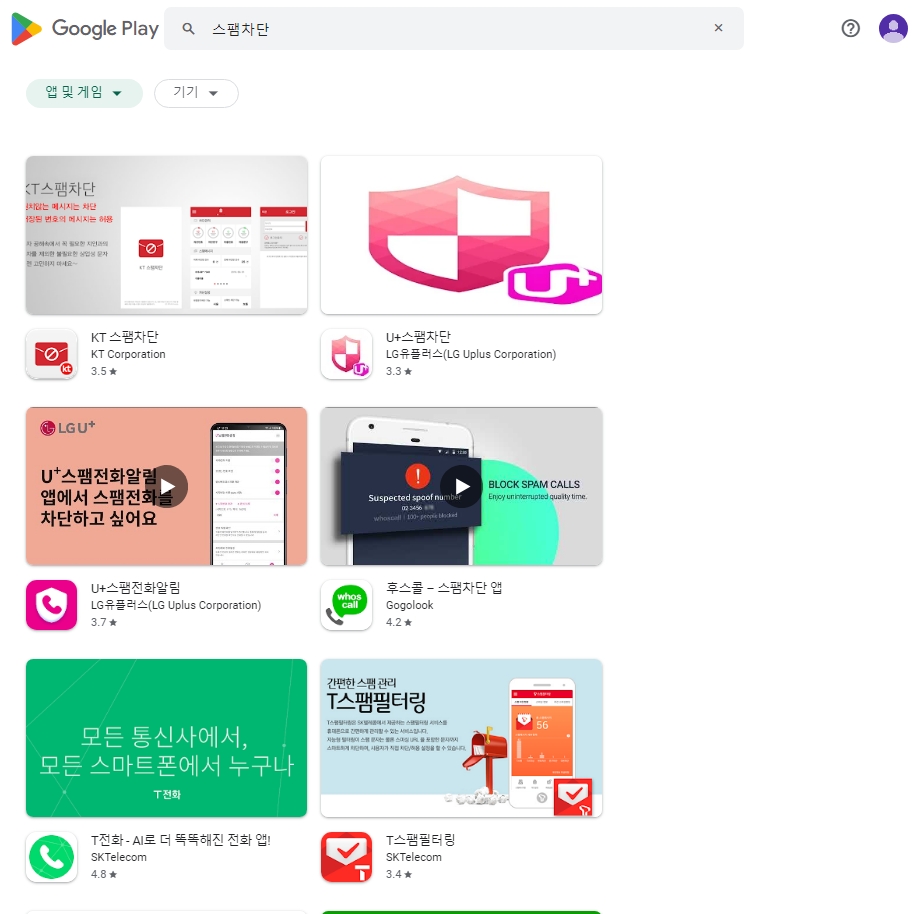
Task: Click the U+스팸차단 title
Action: click(x=418, y=337)
